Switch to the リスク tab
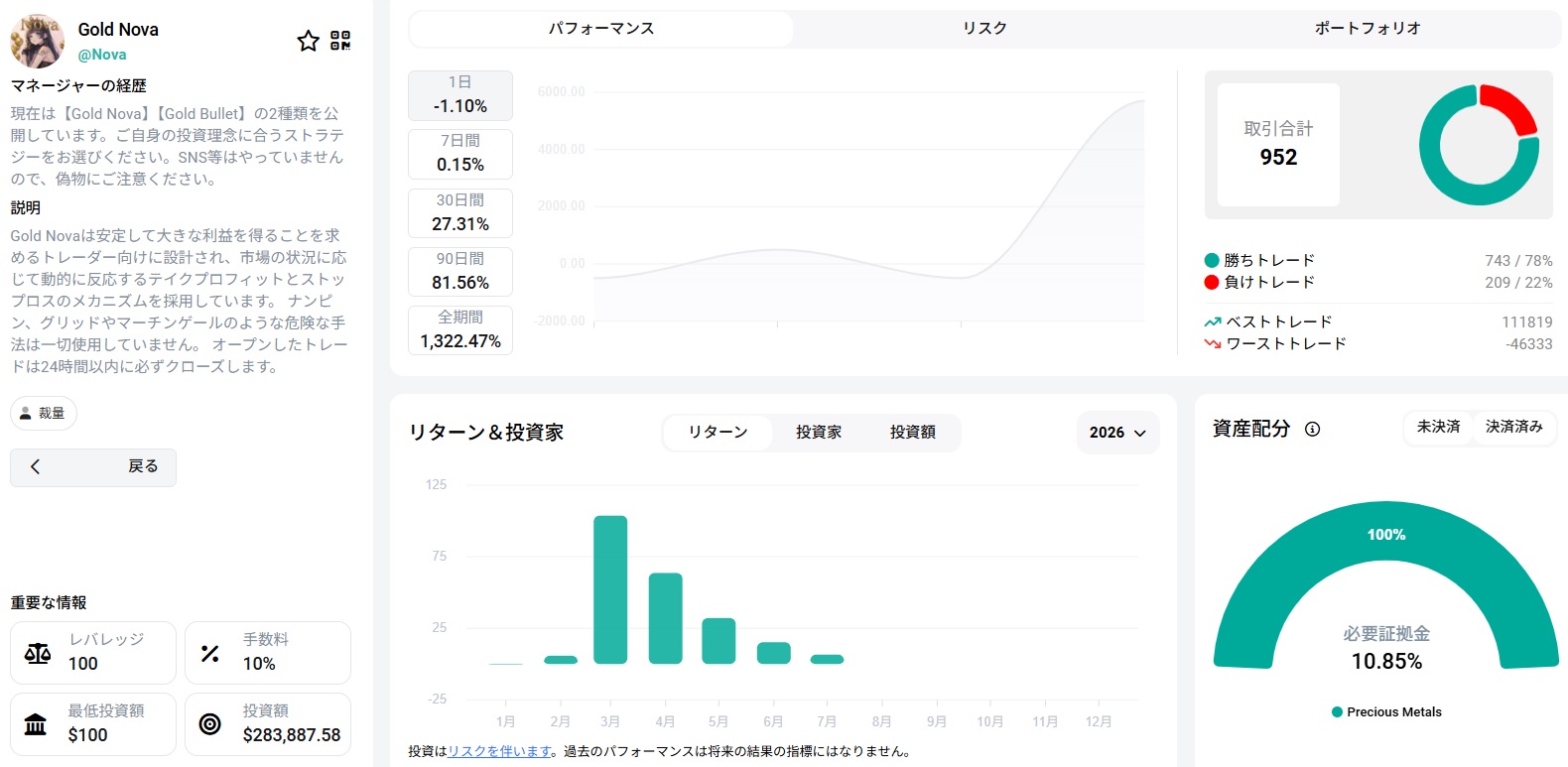The image size is (1568, 767). pos(984,29)
